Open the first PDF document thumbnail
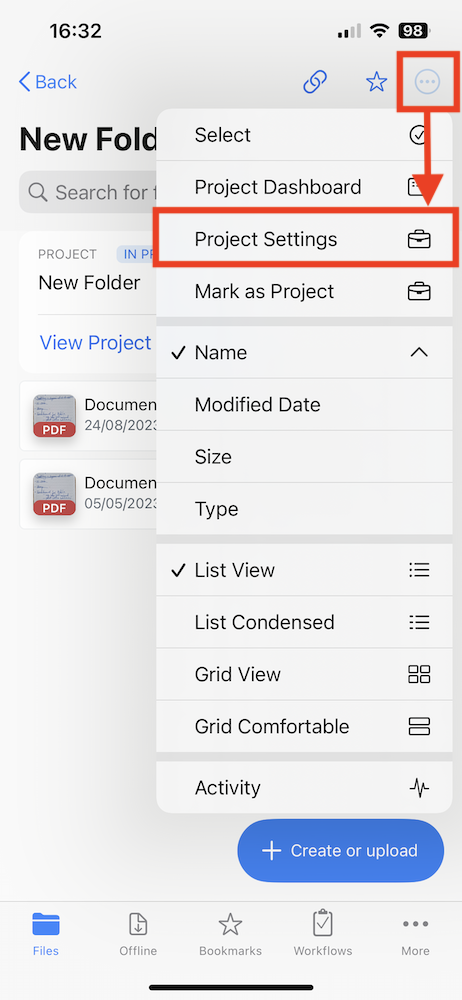This screenshot has width=462, height=1000. click(x=54, y=416)
